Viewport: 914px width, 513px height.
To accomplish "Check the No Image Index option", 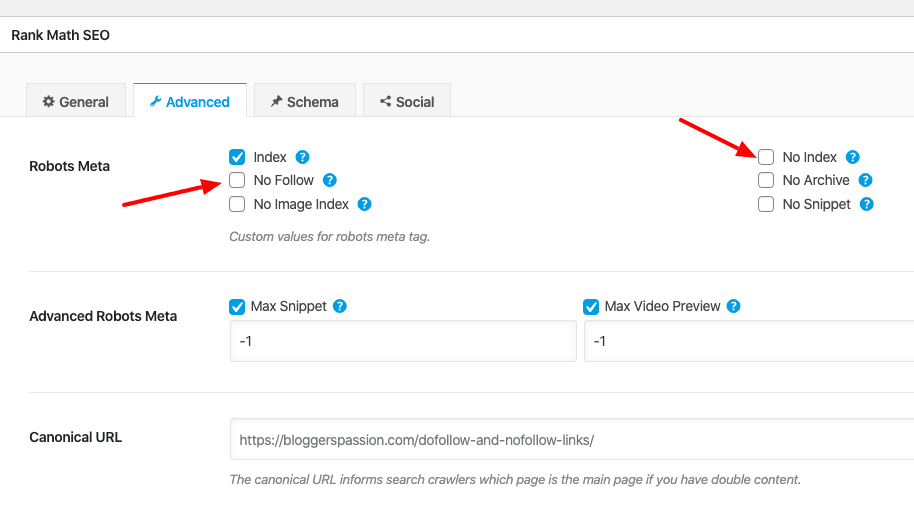I will coord(237,204).
